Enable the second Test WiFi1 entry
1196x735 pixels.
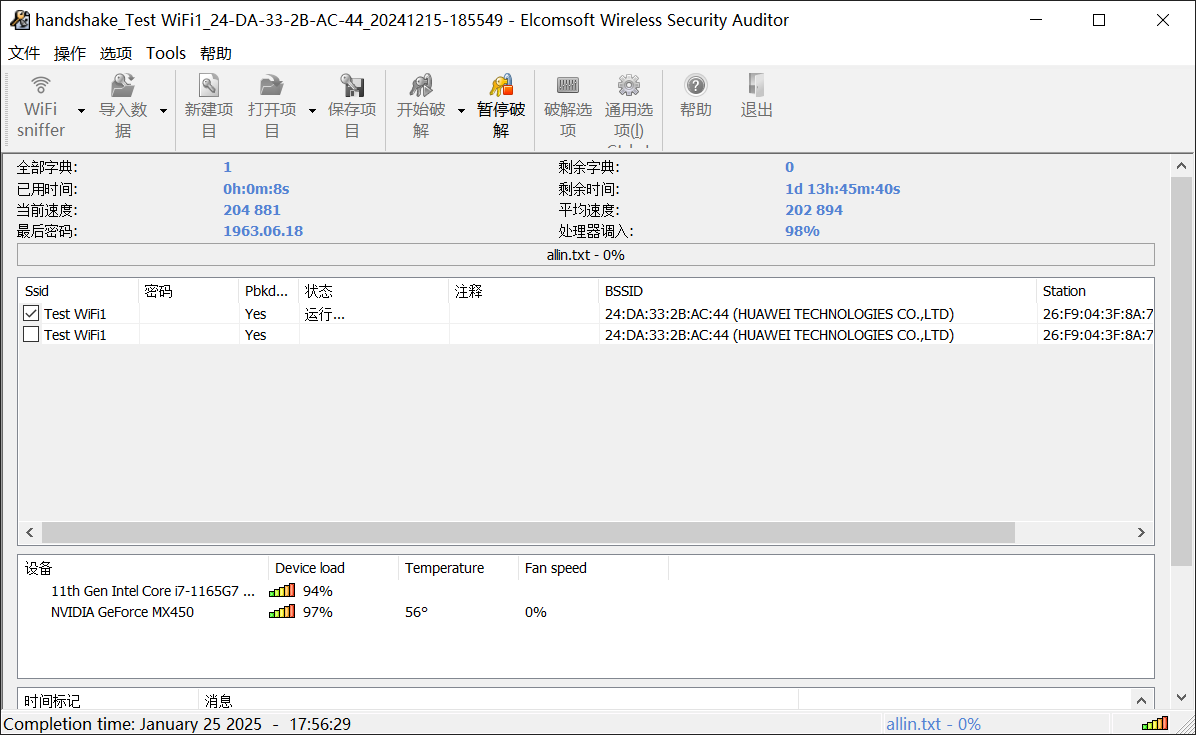30,334
